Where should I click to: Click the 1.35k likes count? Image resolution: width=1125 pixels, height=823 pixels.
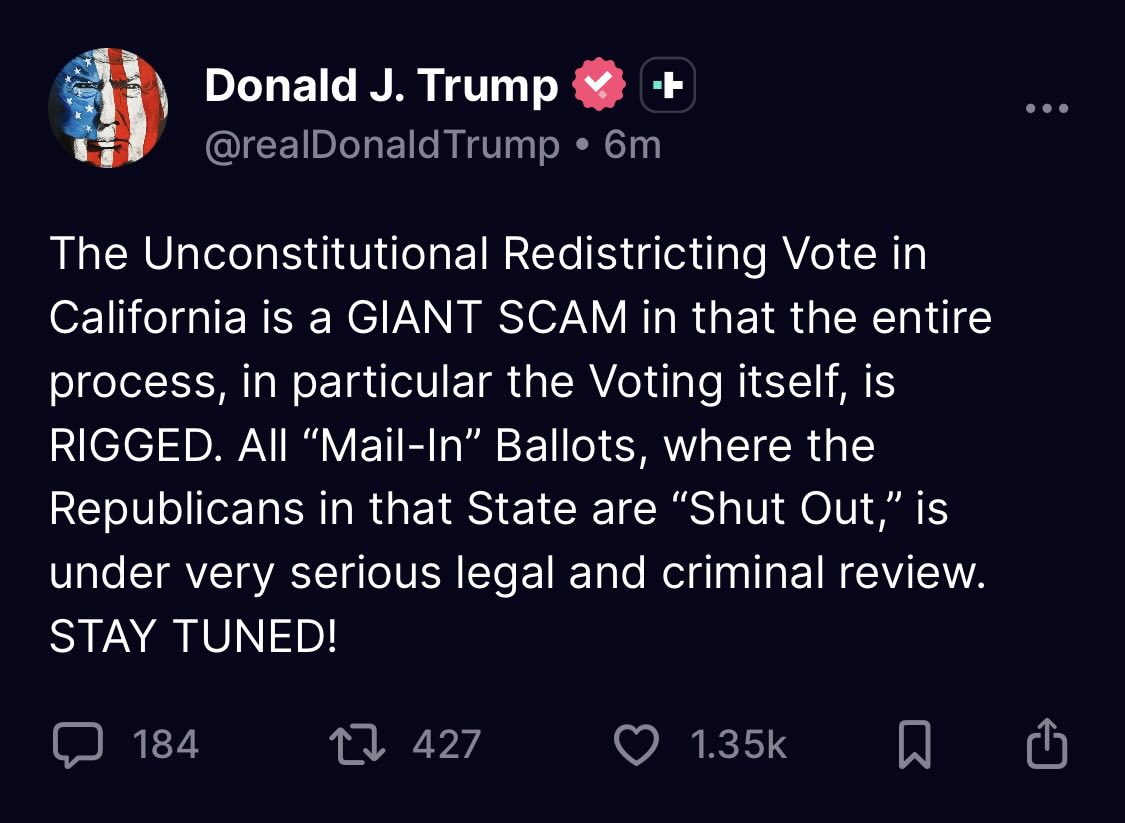(x=738, y=745)
